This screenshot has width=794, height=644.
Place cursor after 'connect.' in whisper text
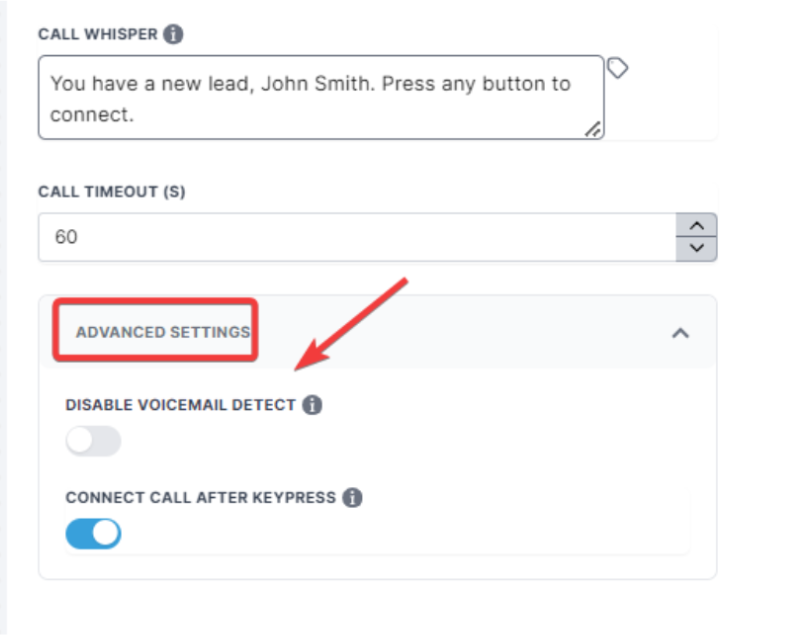[135, 115]
